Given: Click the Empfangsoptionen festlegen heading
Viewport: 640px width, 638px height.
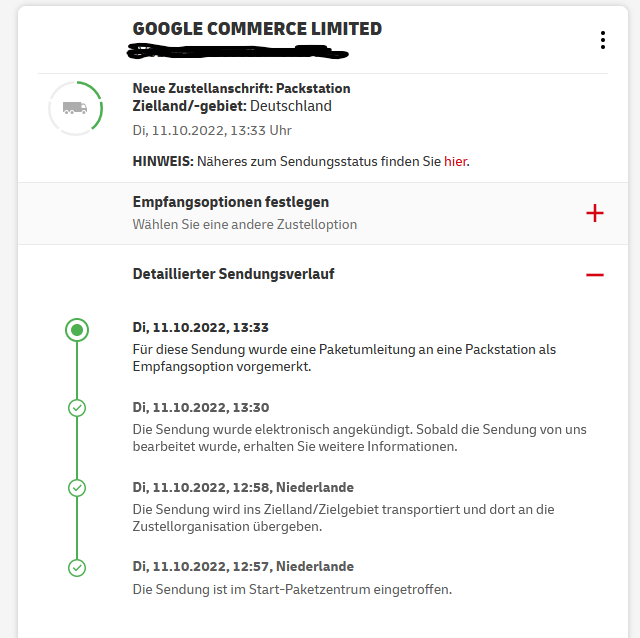Looking at the screenshot, I should pos(231,202).
